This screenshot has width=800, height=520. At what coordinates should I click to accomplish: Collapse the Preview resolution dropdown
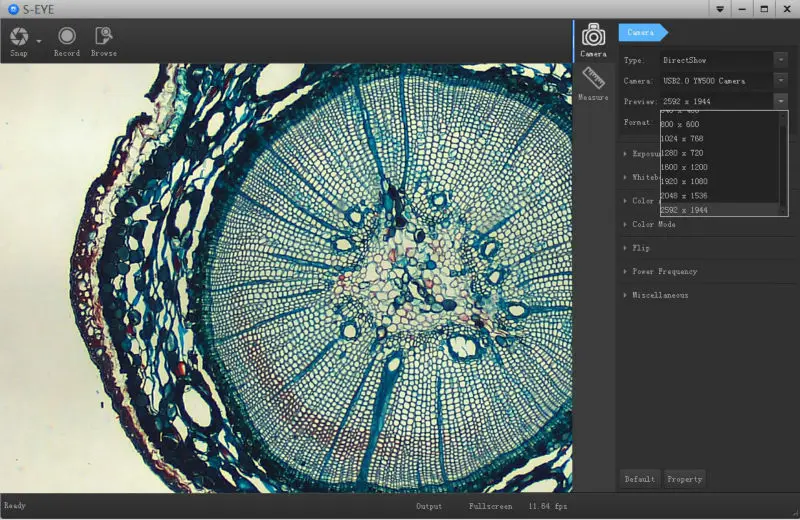[780, 101]
